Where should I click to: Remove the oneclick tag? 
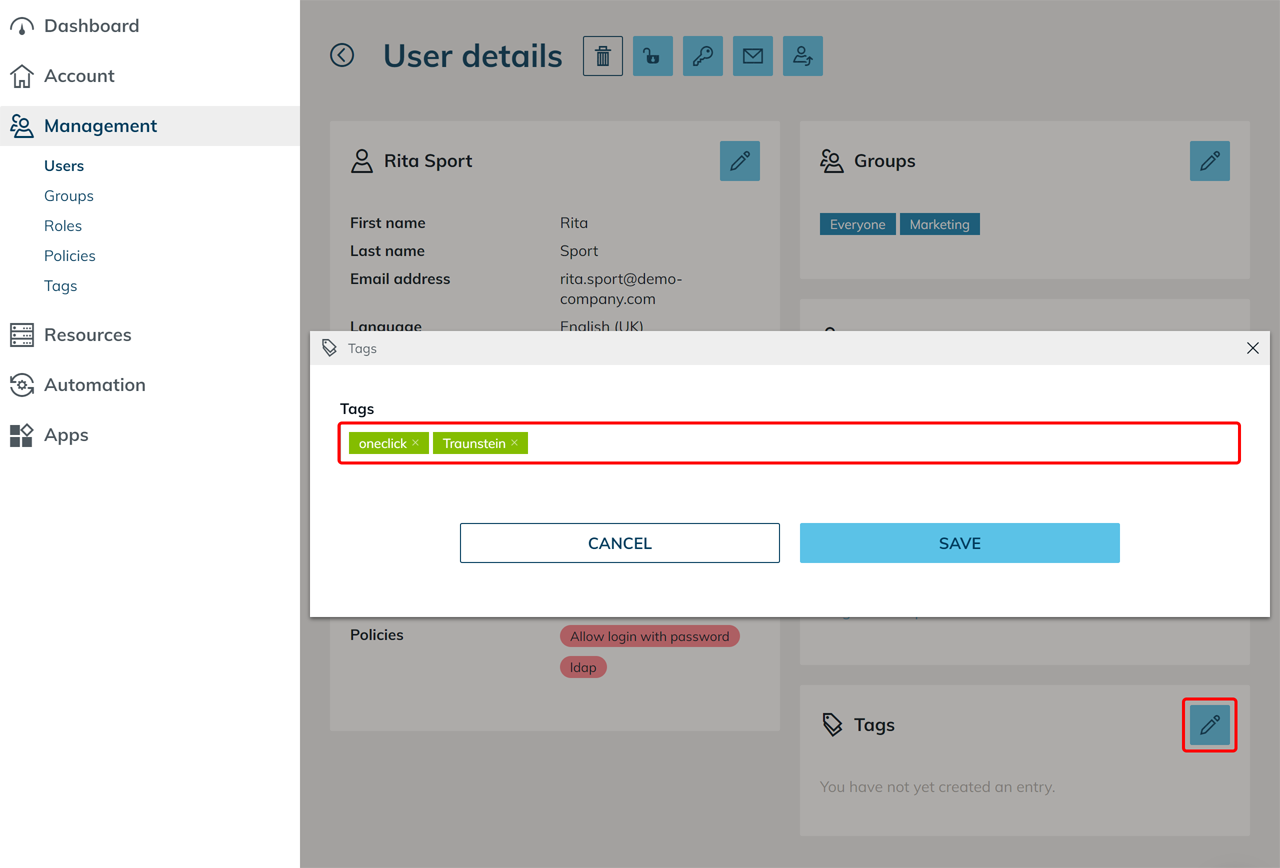pos(416,443)
